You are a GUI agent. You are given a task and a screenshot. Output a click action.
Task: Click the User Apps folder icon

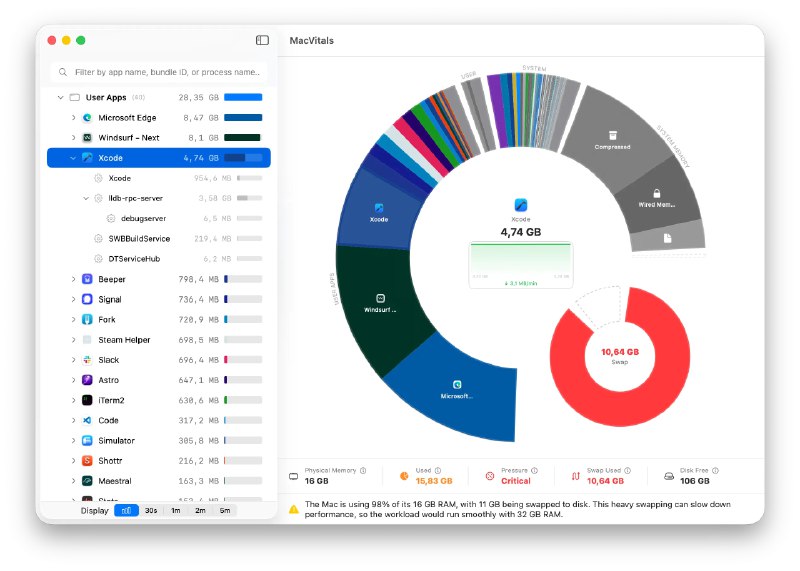(x=74, y=97)
